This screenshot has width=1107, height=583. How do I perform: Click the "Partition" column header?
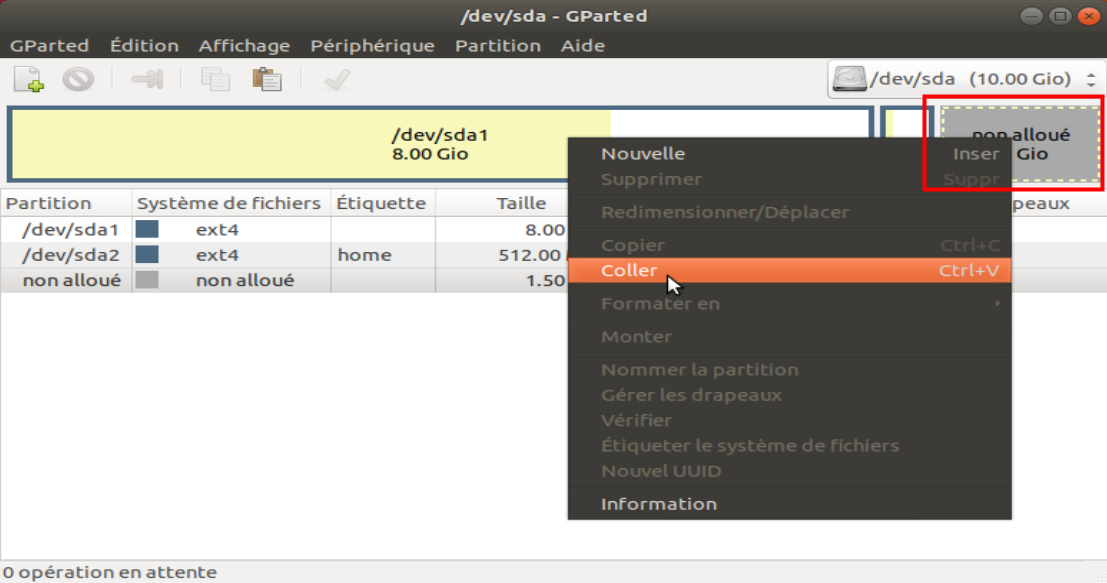(48, 203)
